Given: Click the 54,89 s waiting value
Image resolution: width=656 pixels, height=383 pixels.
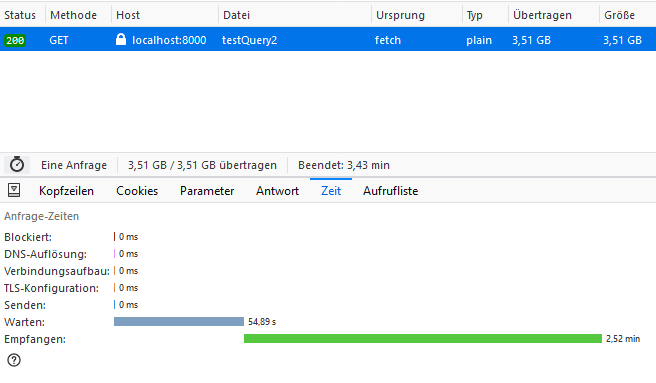Looking at the screenshot, I should (262, 321).
